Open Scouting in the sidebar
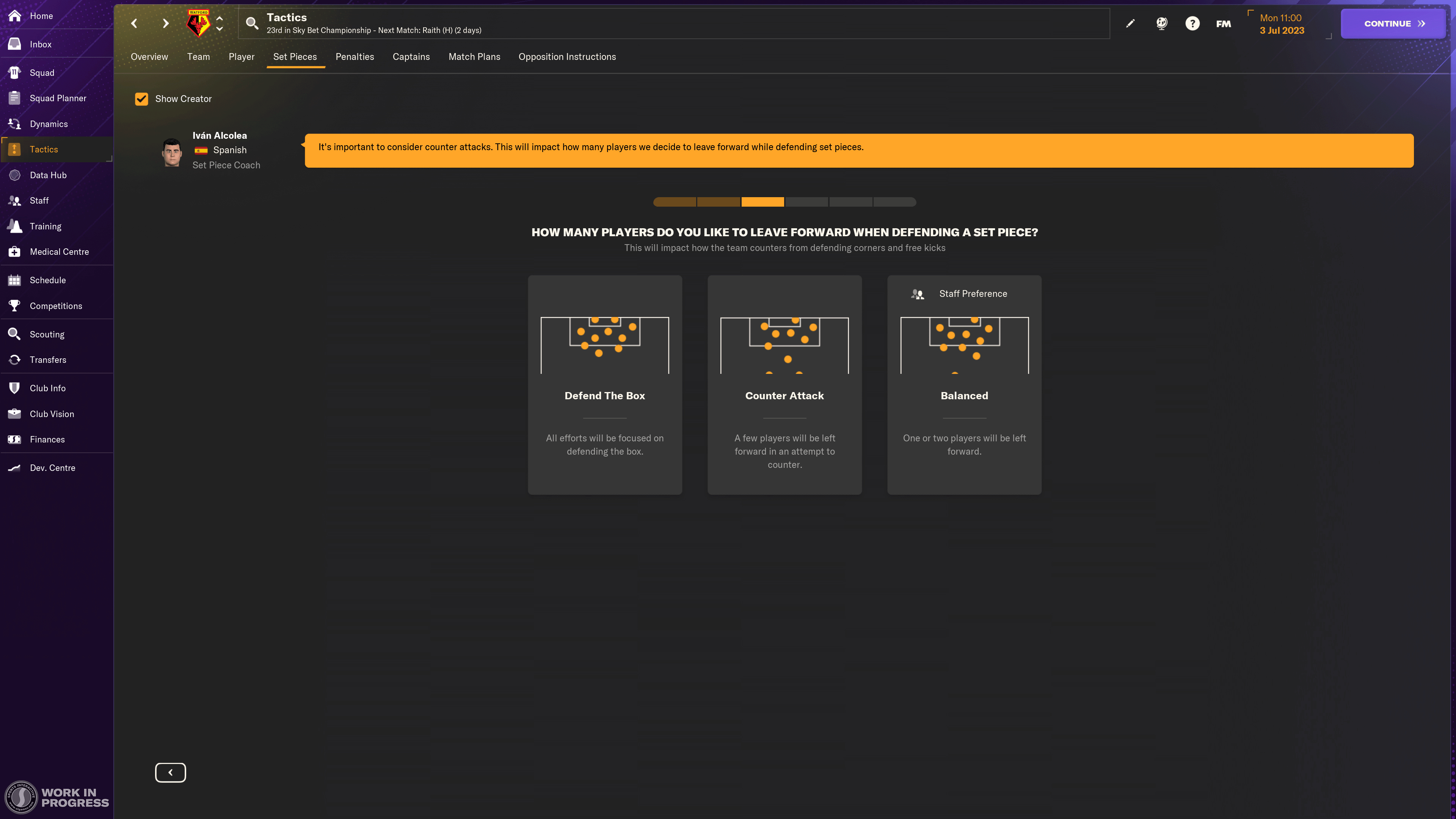Screen dimensions: 1456x819 point(47,334)
